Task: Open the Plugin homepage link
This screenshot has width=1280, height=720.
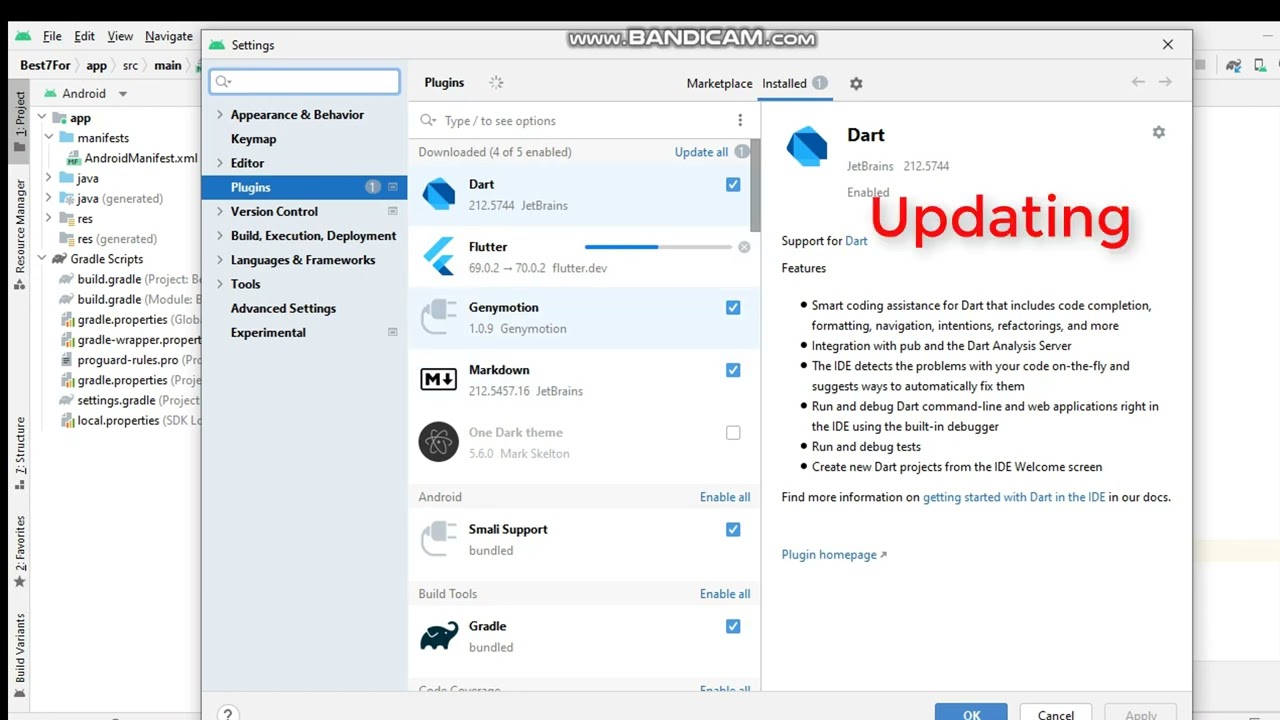Action: [834, 555]
